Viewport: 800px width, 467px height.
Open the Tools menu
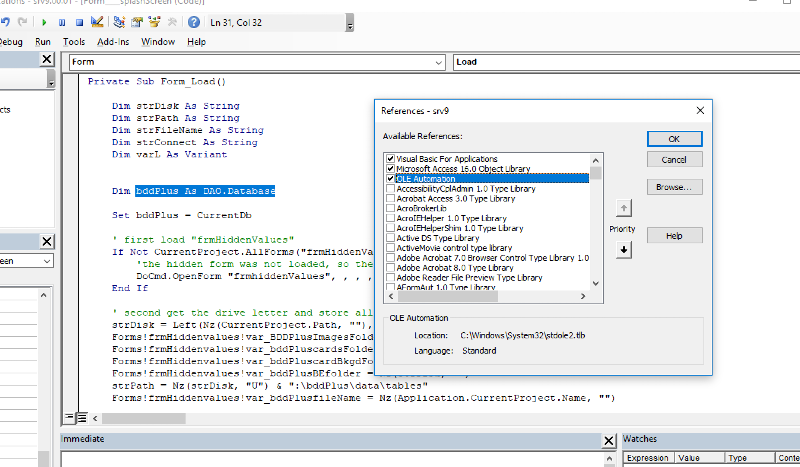pyautogui.click(x=74, y=42)
